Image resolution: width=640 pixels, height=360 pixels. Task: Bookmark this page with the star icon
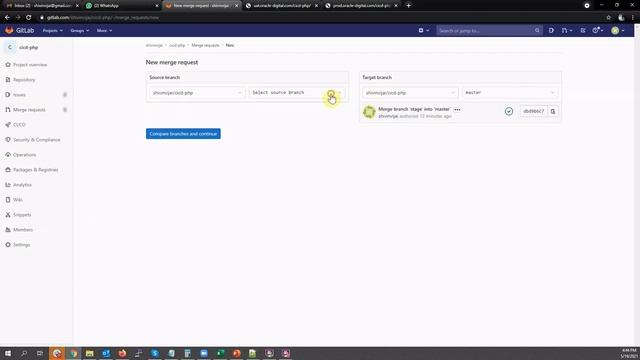click(609, 18)
